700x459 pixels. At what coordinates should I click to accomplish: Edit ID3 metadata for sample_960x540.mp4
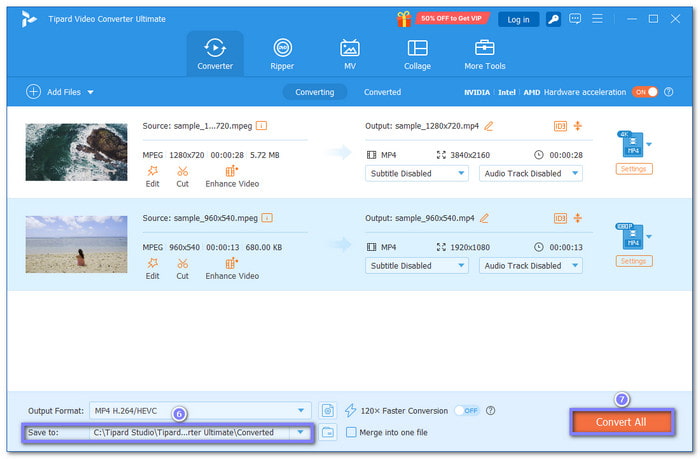pyautogui.click(x=560, y=218)
